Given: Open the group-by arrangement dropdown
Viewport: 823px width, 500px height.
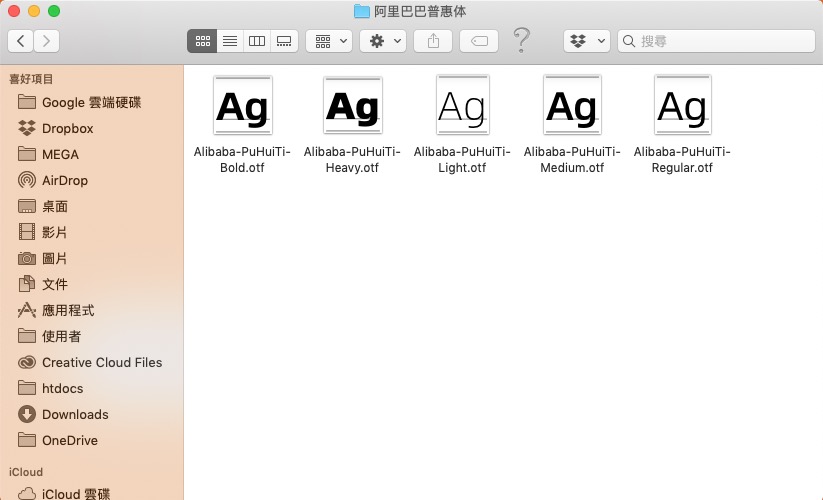Looking at the screenshot, I should 328,41.
